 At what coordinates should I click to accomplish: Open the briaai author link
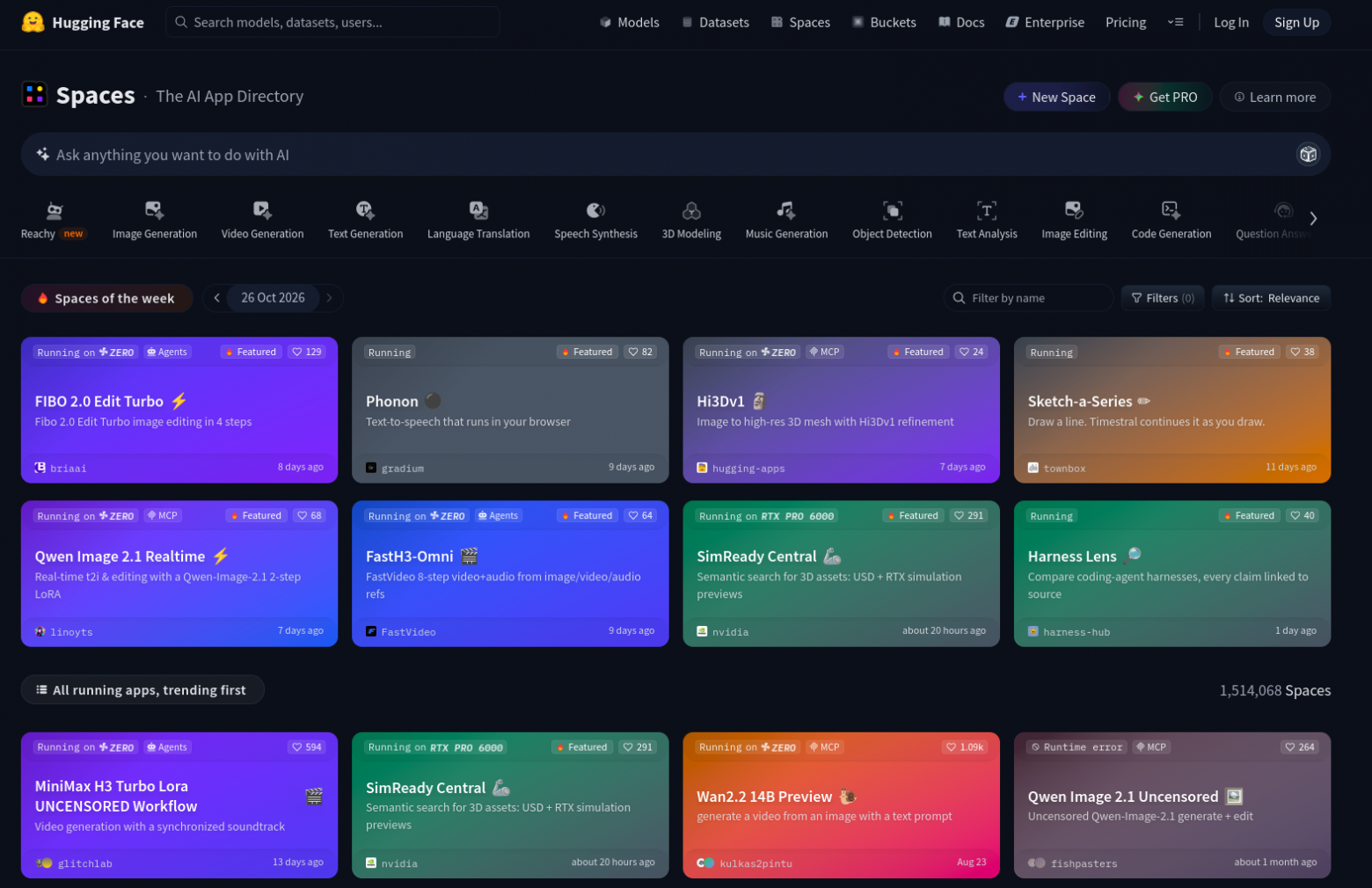coord(61,468)
